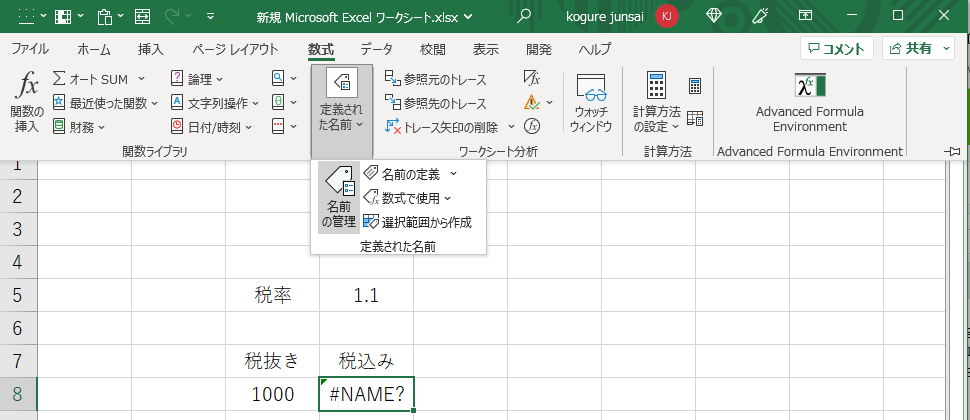Switch to the ファイル tab
Image resolution: width=970 pixels, height=420 pixels.
tap(30, 49)
